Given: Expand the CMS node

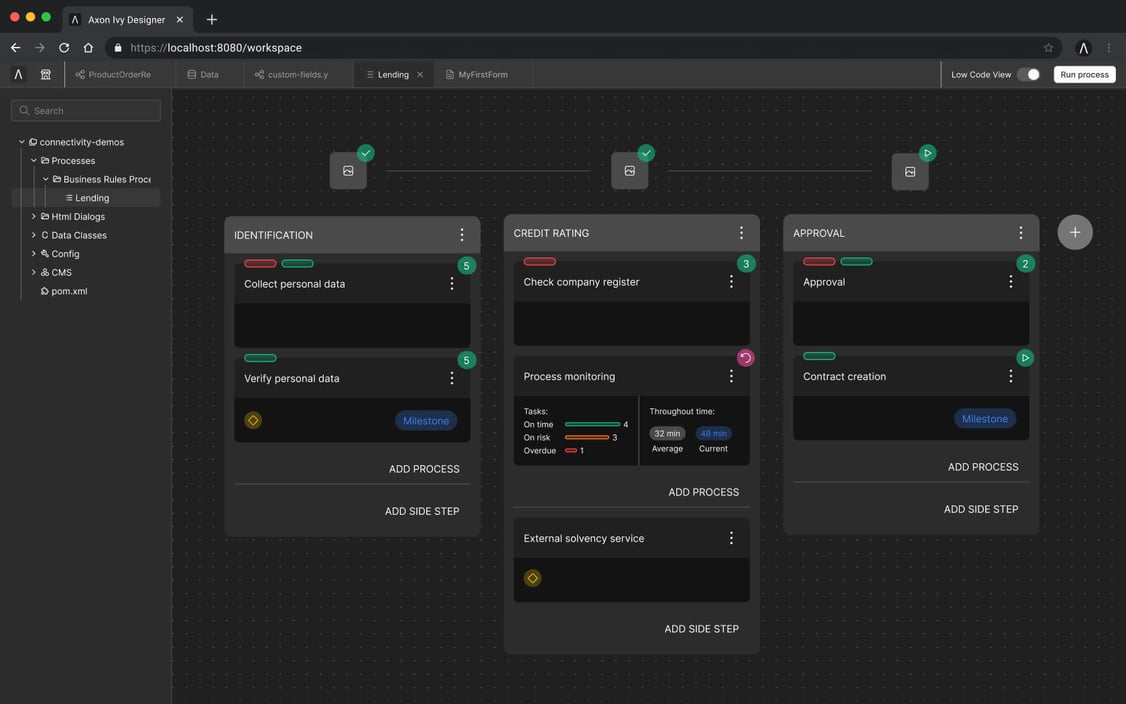Looking at the screenshot, I should [34, 272].
